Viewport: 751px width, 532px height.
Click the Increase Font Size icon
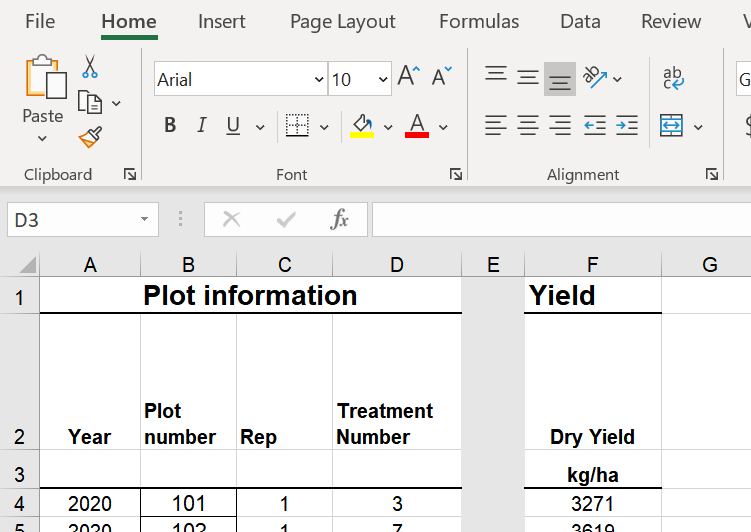point(408,77)
